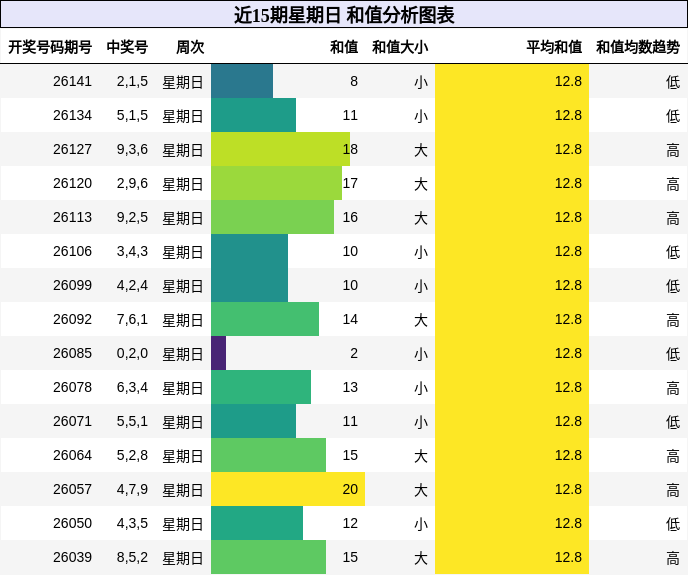Click the title 近15期星期日 和值分析图表
Image resolution: width=688 pixels, height=575 pixels.
[x=344, y=15]
